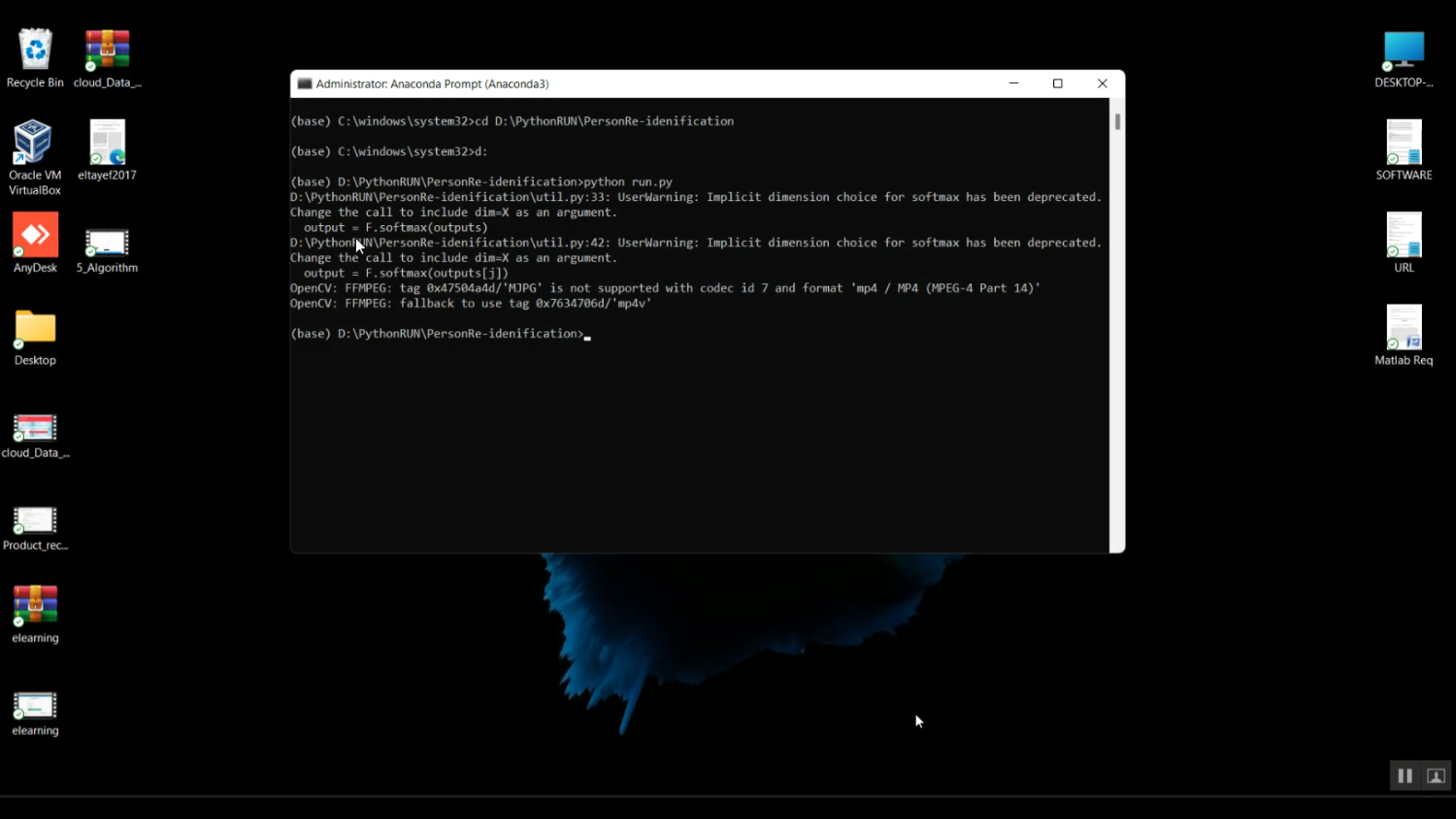Select the DESKTOP computer icon
Image resolution: width=1456 pixels, height=819 pixels.
coord(1404,58)
